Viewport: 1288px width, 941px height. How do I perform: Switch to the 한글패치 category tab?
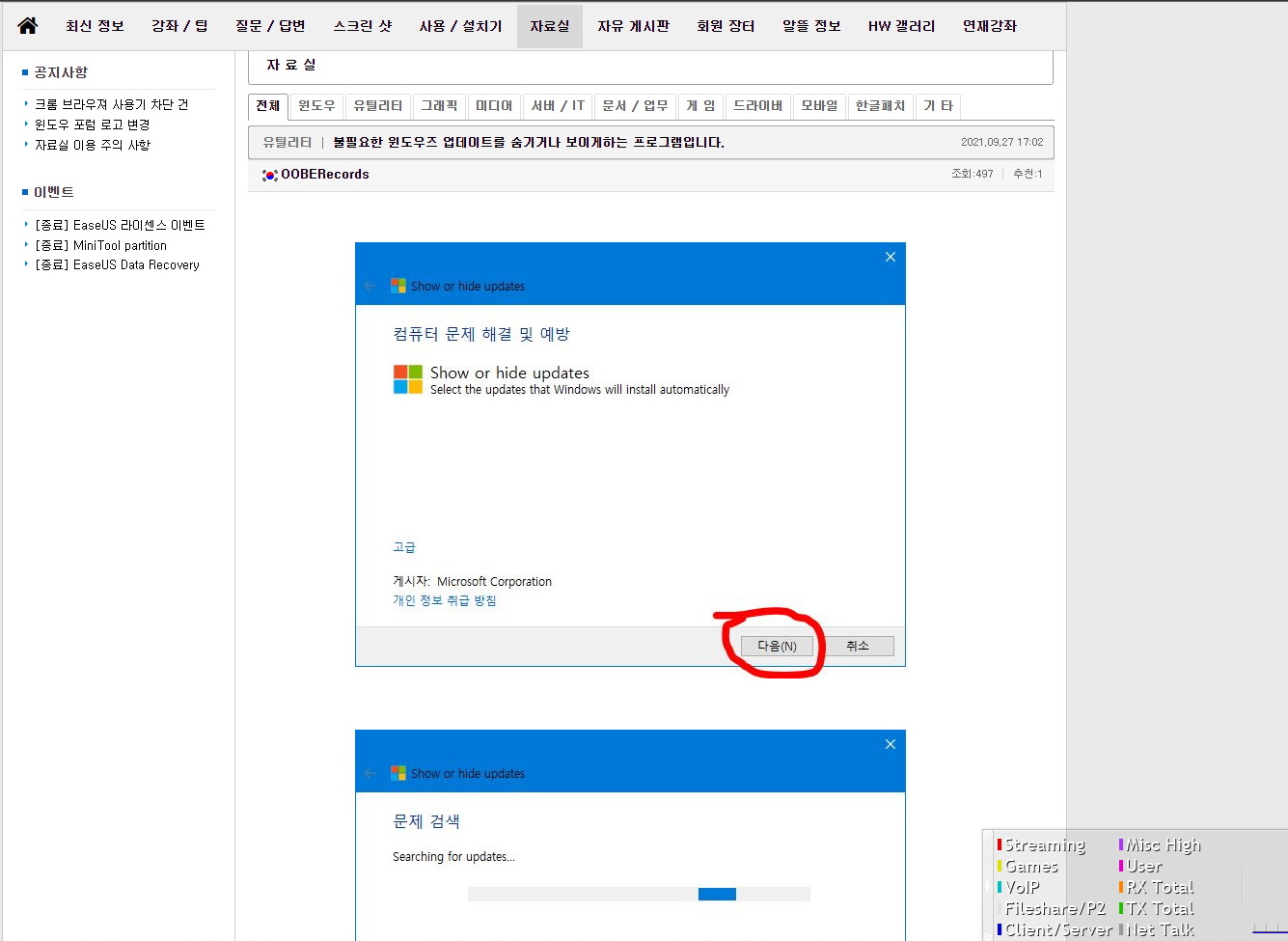tap(880, 106)
